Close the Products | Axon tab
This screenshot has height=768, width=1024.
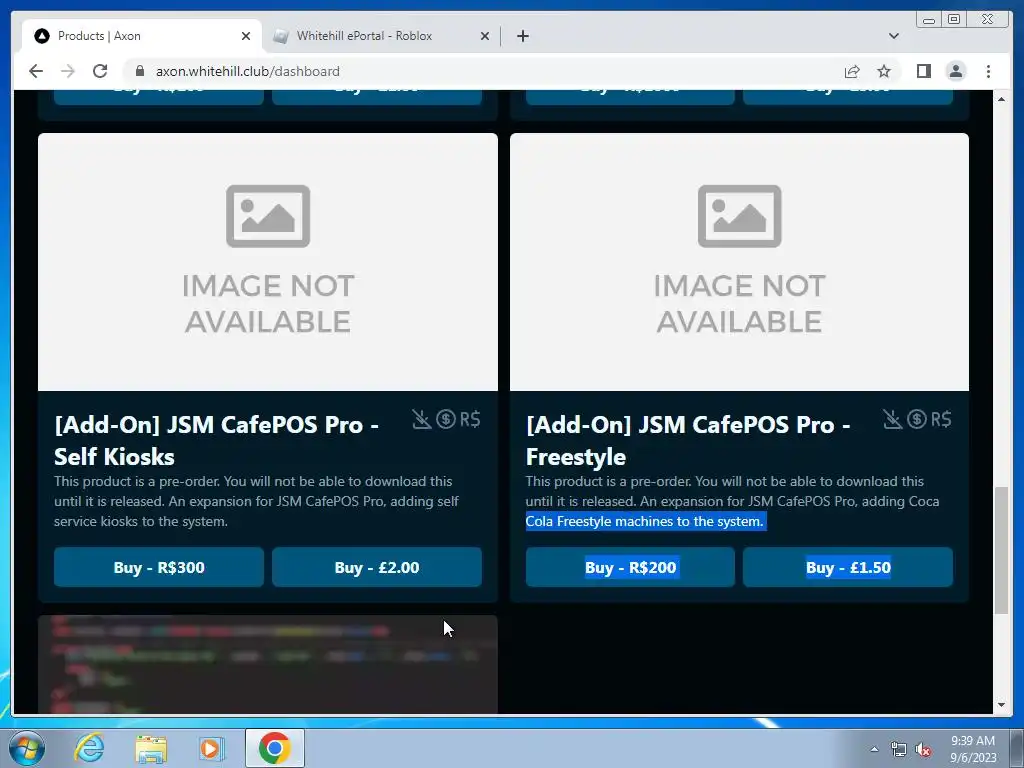pyautogui.click(x=246, y=36)
